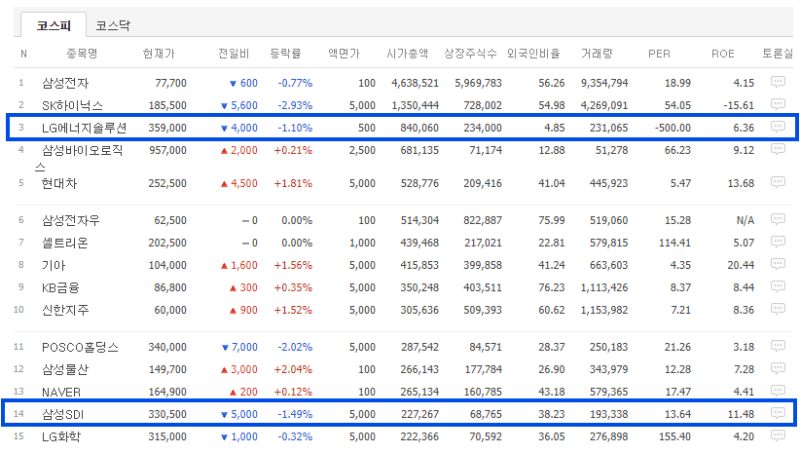Select 삼성바이오로직스 price 957,000

(167, 150)
